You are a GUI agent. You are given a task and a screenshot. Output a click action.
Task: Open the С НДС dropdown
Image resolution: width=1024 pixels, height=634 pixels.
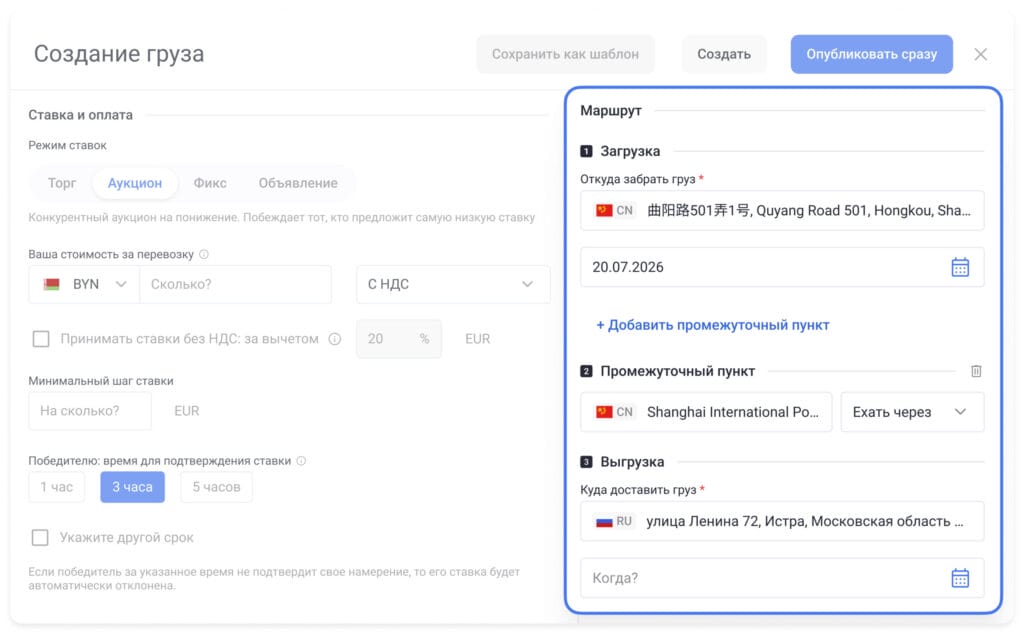[x=453, y=284]
